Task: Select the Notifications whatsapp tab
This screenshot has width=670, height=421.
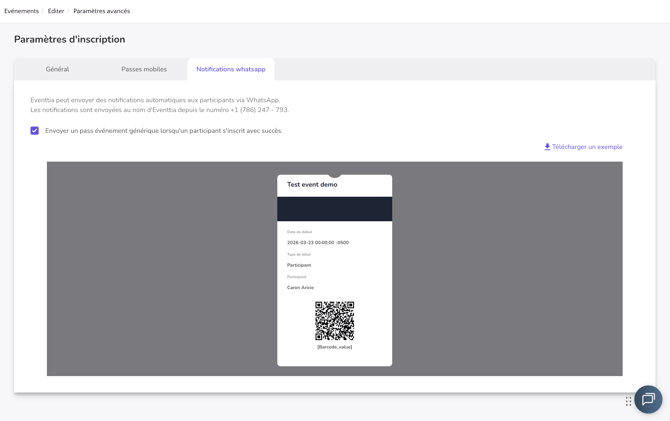Action: (x=230, y=69)
